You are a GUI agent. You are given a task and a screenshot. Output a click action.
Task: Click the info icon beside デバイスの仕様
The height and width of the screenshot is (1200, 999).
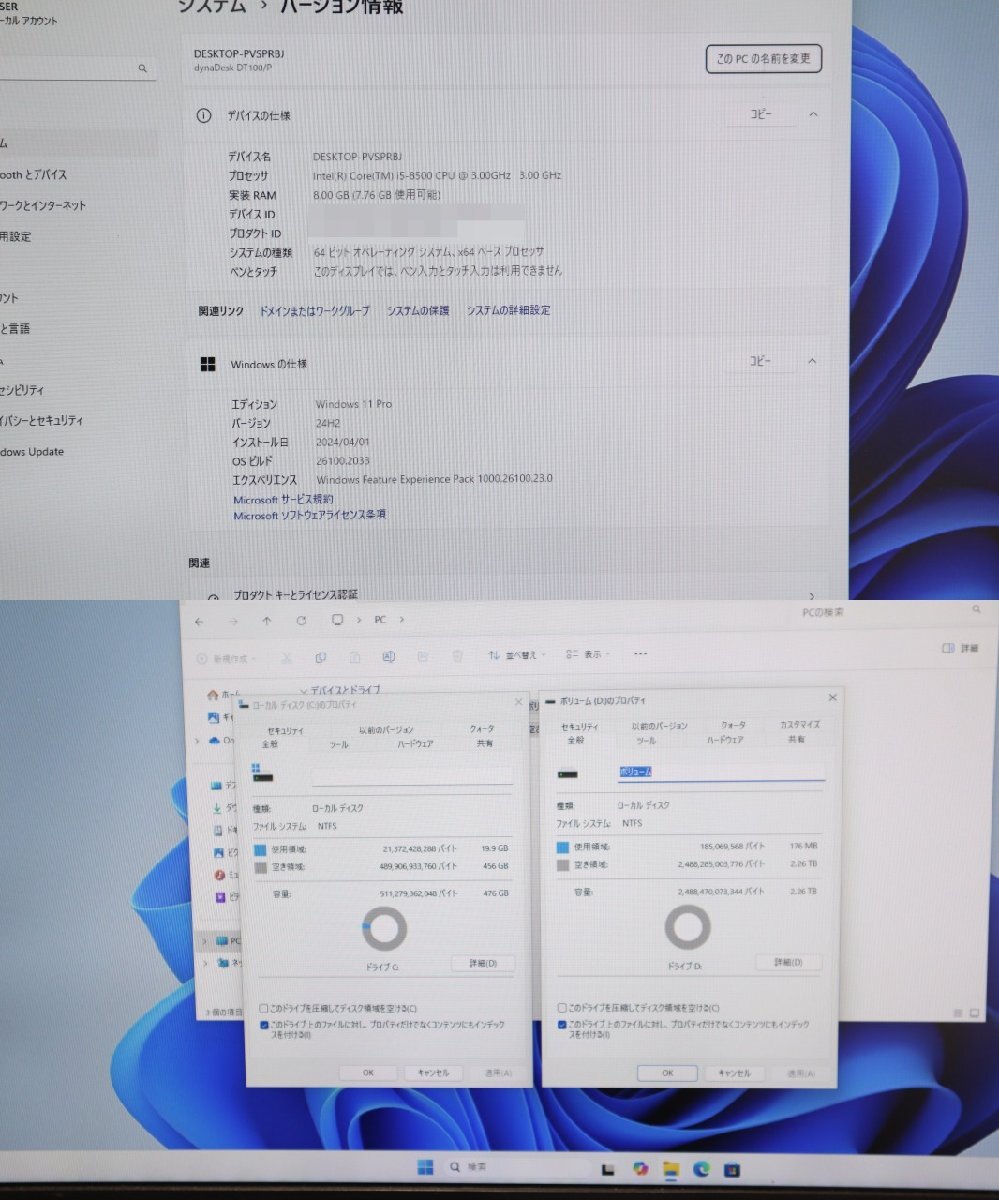(204, 116)
